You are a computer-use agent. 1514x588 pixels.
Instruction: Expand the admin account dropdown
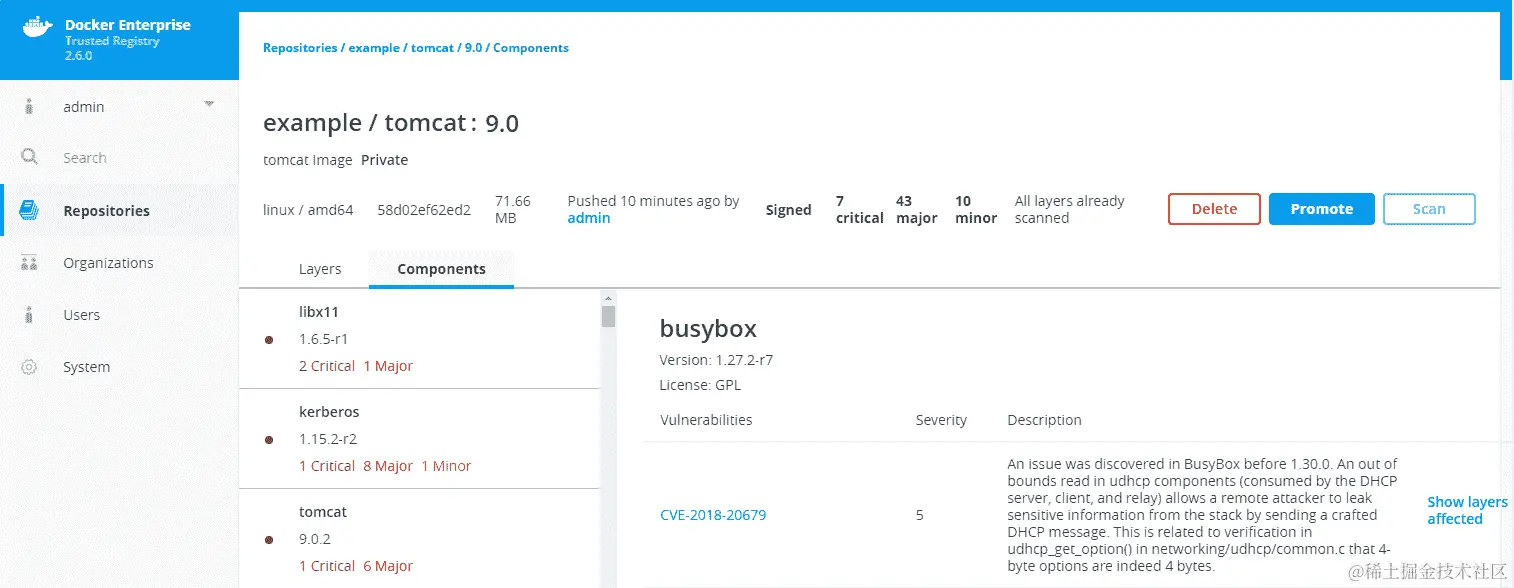pyautogui.click(x=209, y=102)
